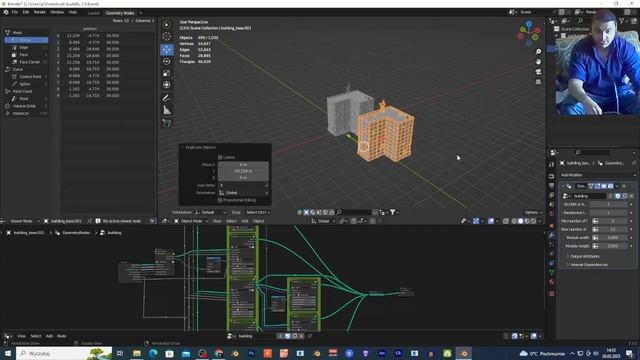Viewport: 640px width, 360px height.
Task: Select the Face domain in spreadsheet
Action: tap(27, 55)
